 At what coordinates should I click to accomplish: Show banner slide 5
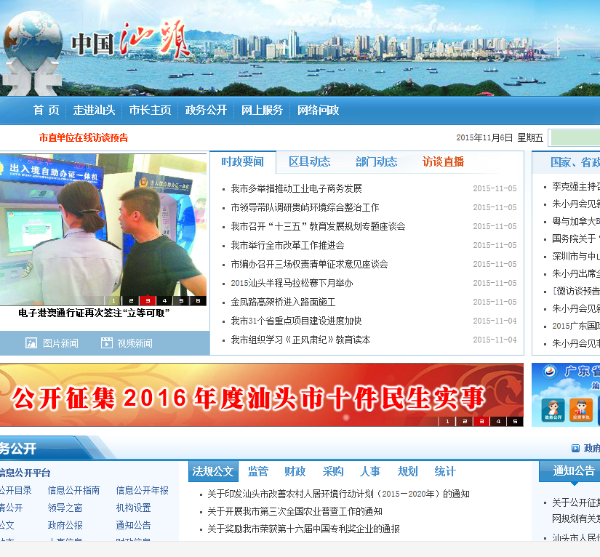pos(515,421)
